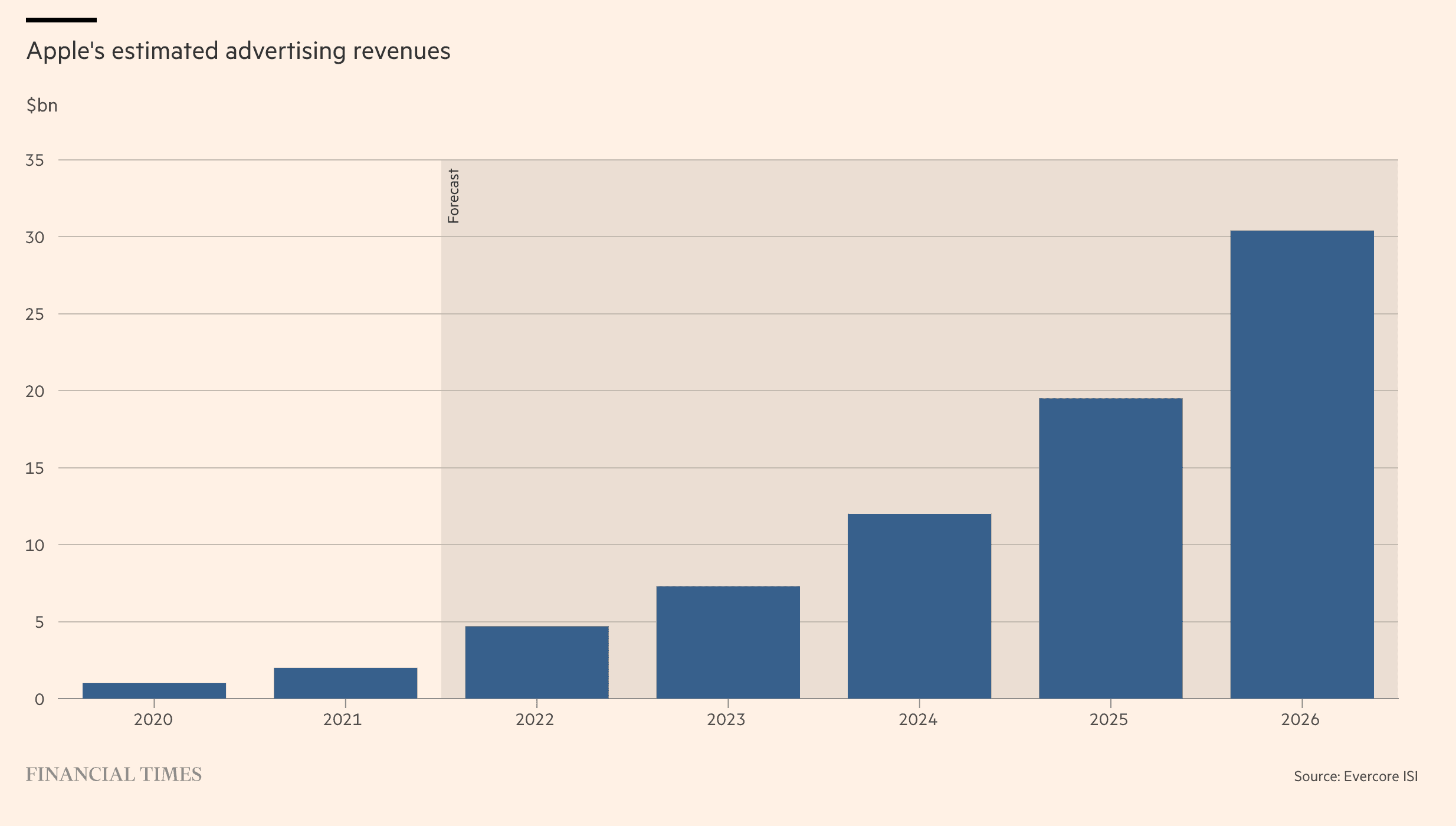The image size is (1456, 826).
Task: Click the '10' y-axis label
Action: click(35, 545)
